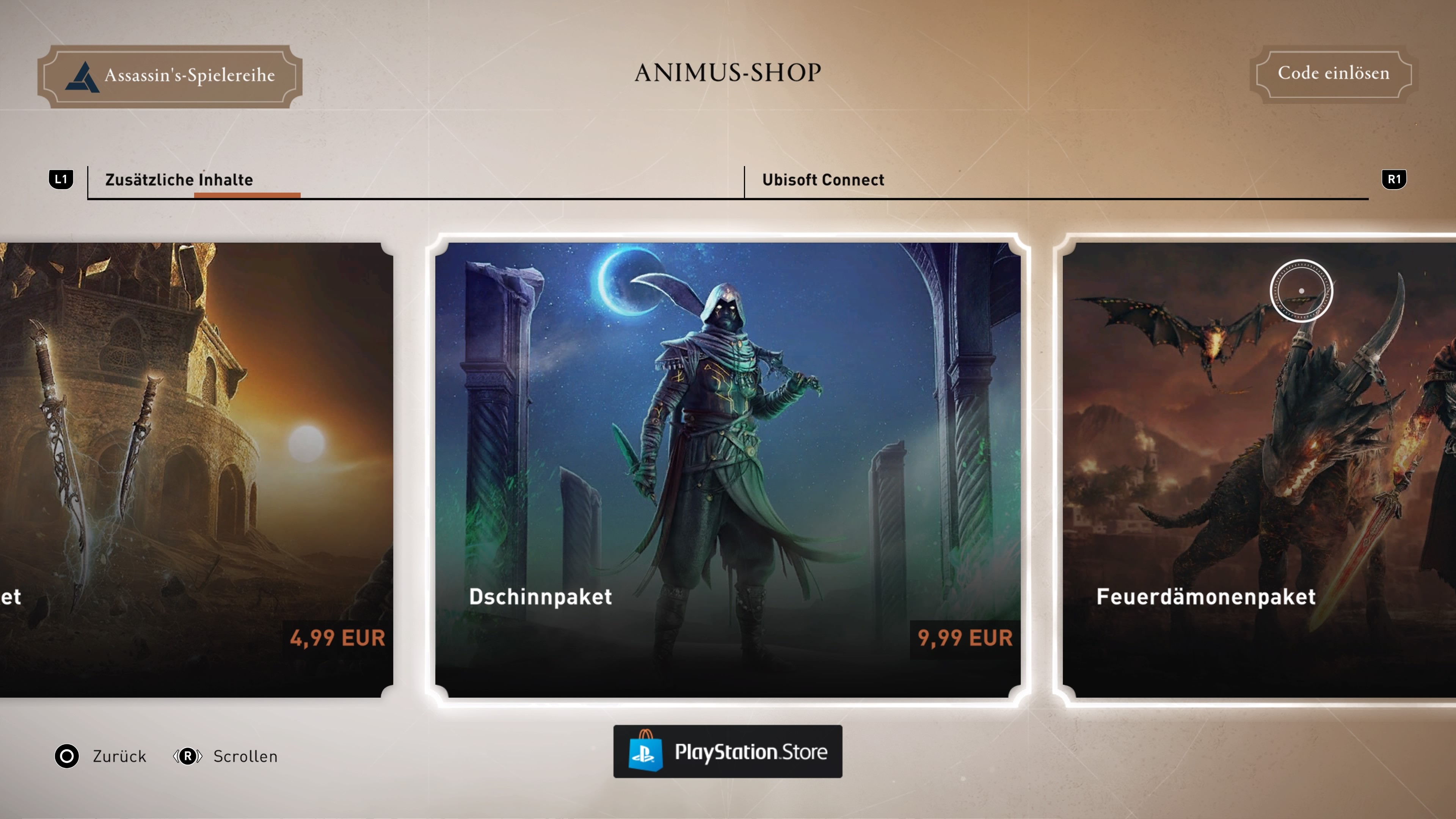Click the circular cursor reticle
This screenshot has width=1456, height=819.
tap(1301, 290)
